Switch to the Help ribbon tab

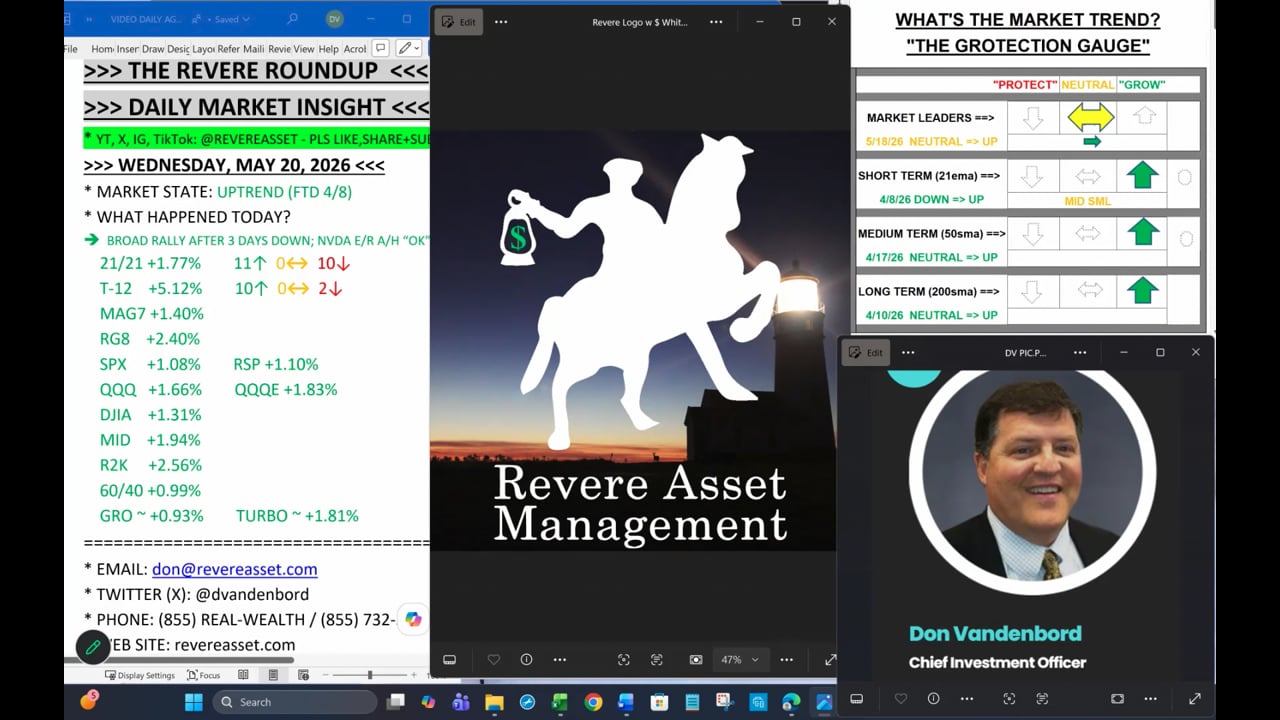click(x=328, y=49)
